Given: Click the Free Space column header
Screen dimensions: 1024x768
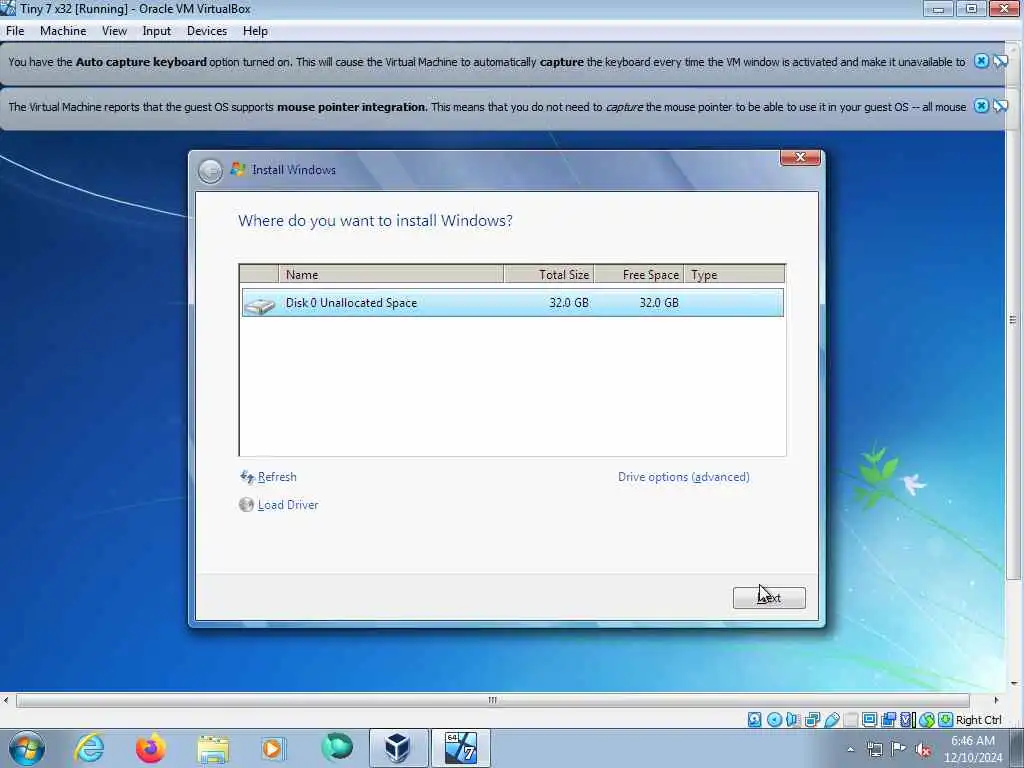Looking at the screenshot, I should [639, 274].
